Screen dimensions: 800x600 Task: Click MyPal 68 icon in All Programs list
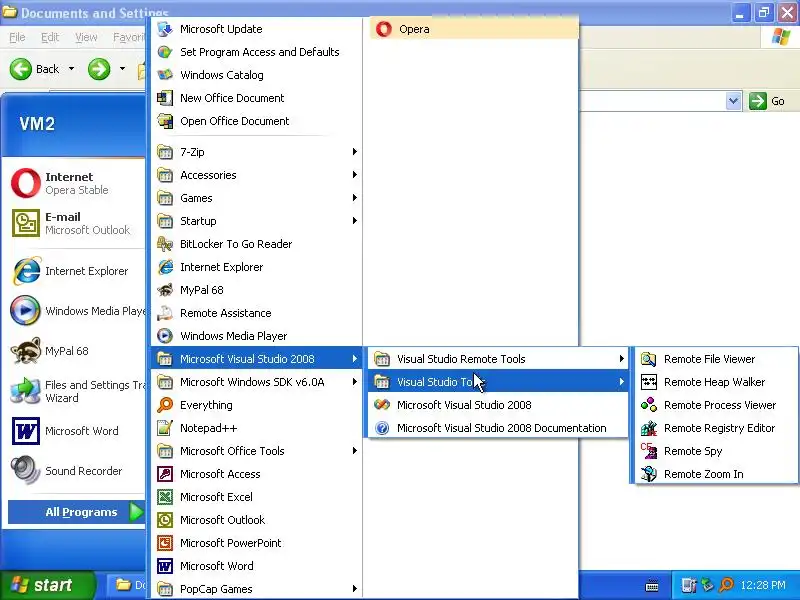[165, 290]
